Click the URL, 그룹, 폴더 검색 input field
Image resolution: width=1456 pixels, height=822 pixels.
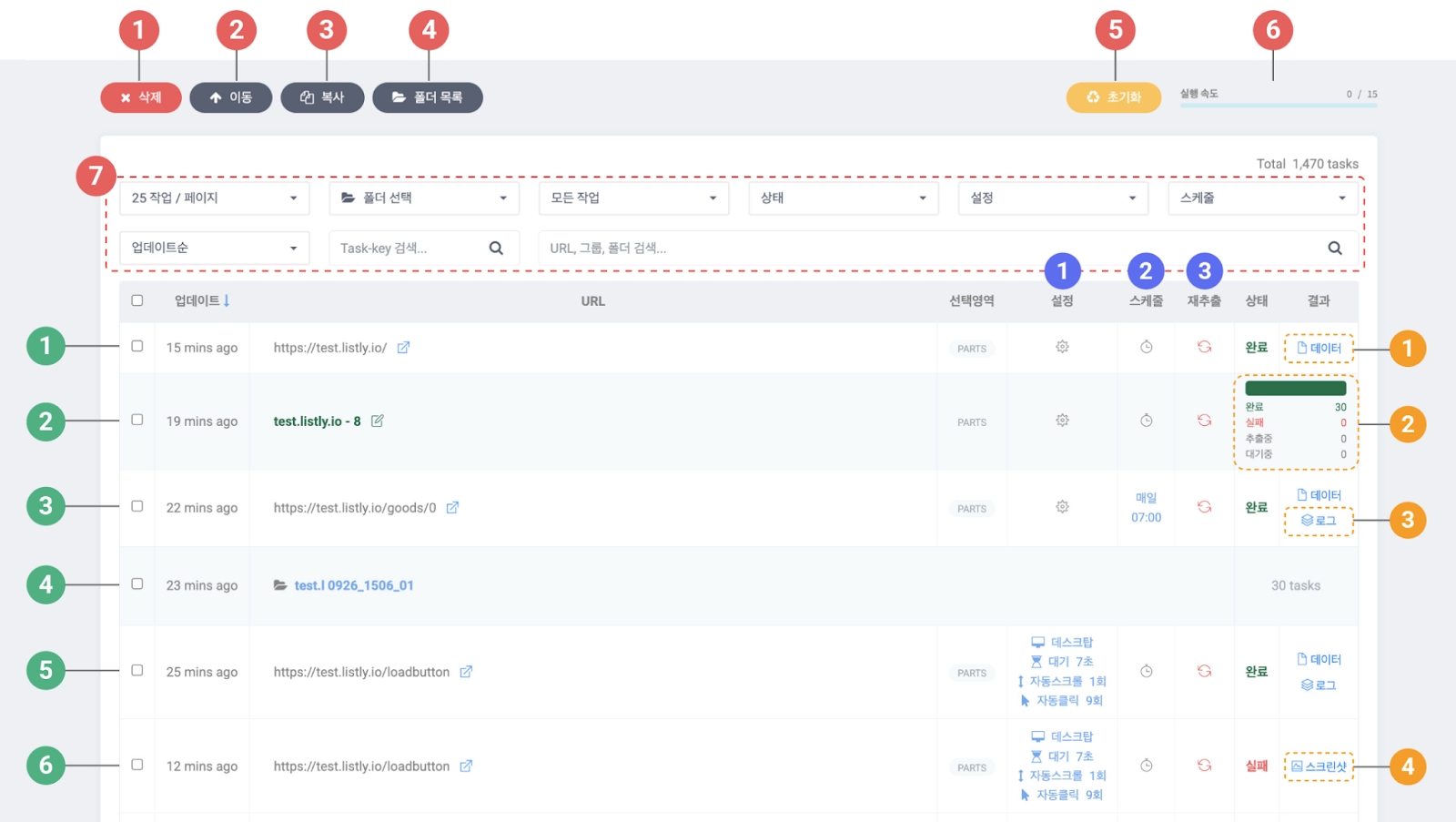[928, 249]
